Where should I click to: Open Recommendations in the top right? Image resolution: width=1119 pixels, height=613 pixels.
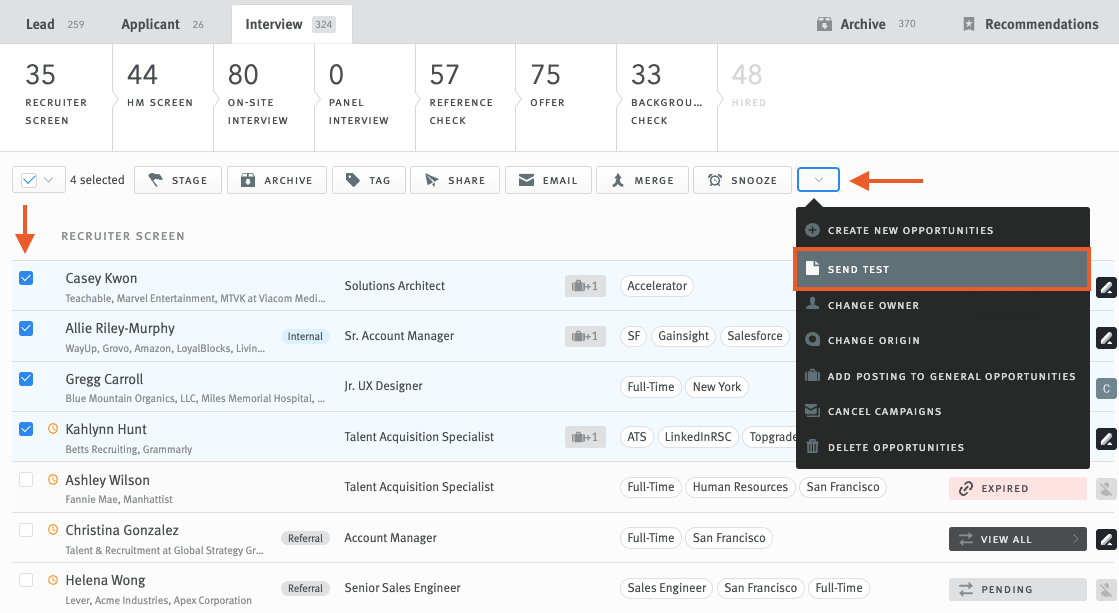1030,23
